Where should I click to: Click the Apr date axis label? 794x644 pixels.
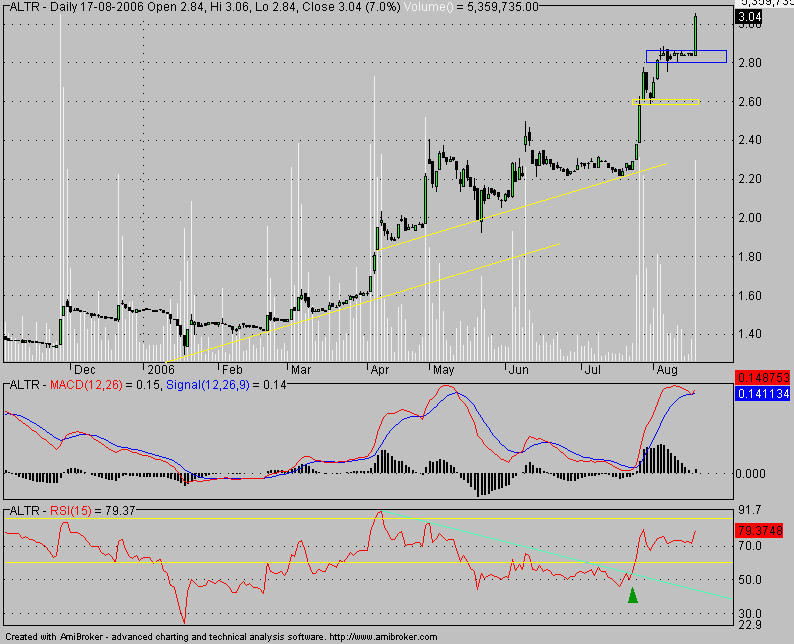(380, 370)
